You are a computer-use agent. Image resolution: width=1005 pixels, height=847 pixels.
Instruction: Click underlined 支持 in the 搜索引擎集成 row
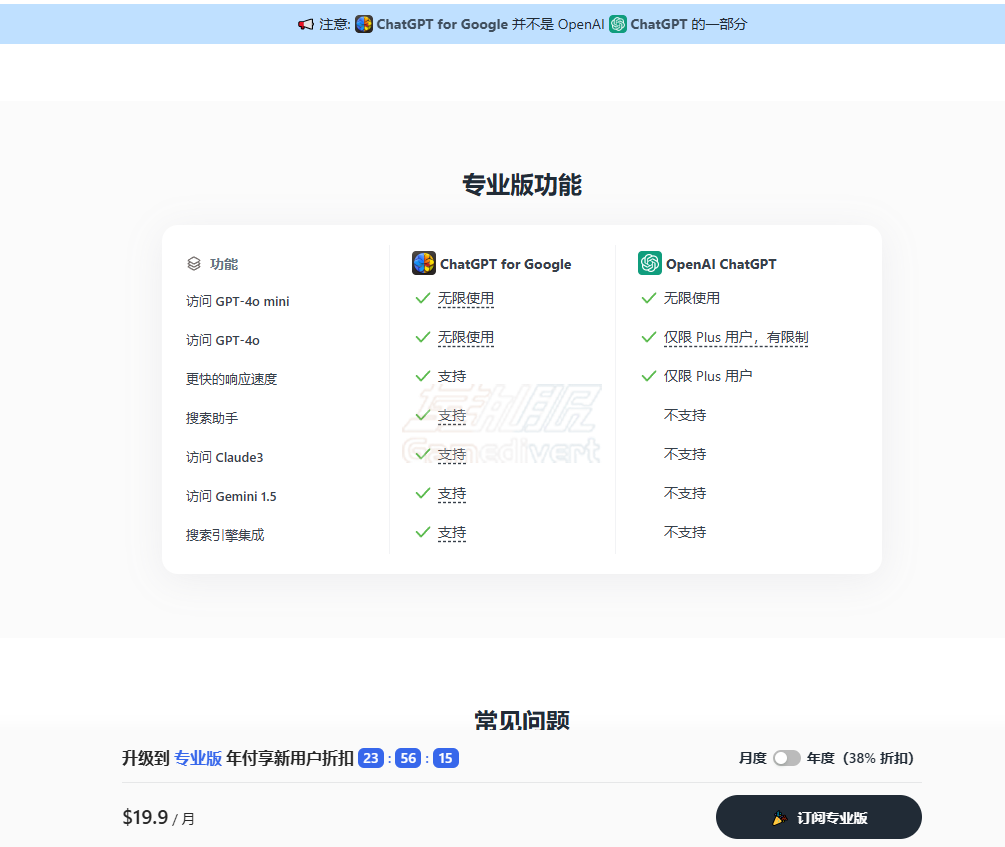point(452,533)
